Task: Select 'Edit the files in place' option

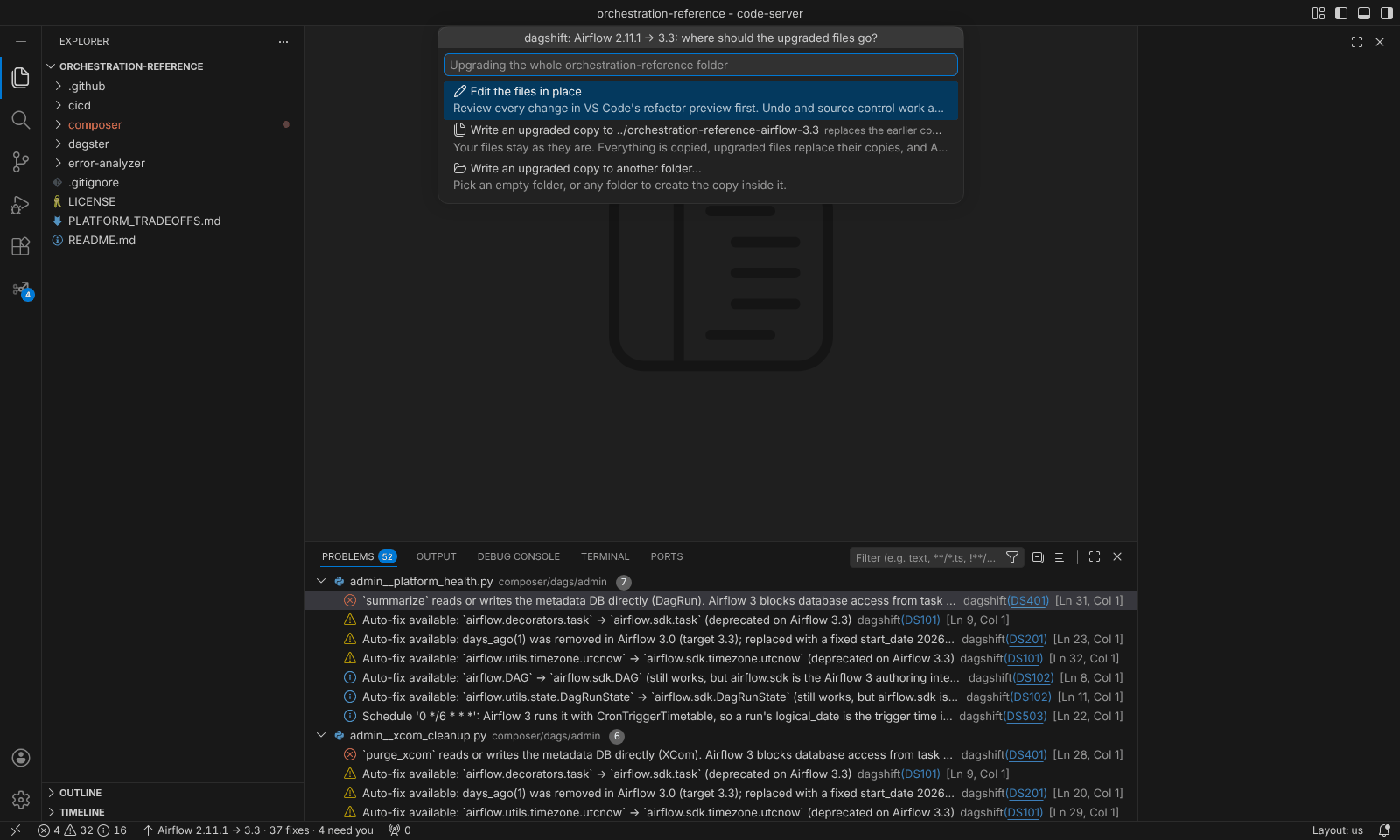Action: (701, 100)
